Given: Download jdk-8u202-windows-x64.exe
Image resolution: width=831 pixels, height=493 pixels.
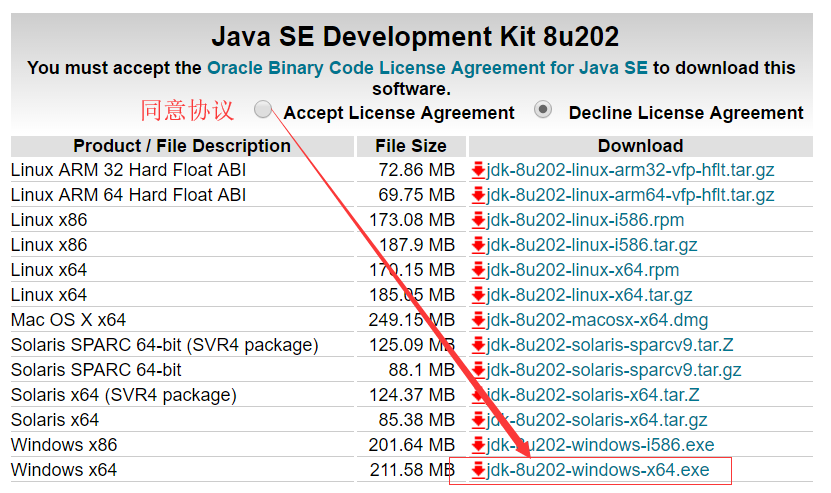Looking at the screenshot, I should pos(598,470).
